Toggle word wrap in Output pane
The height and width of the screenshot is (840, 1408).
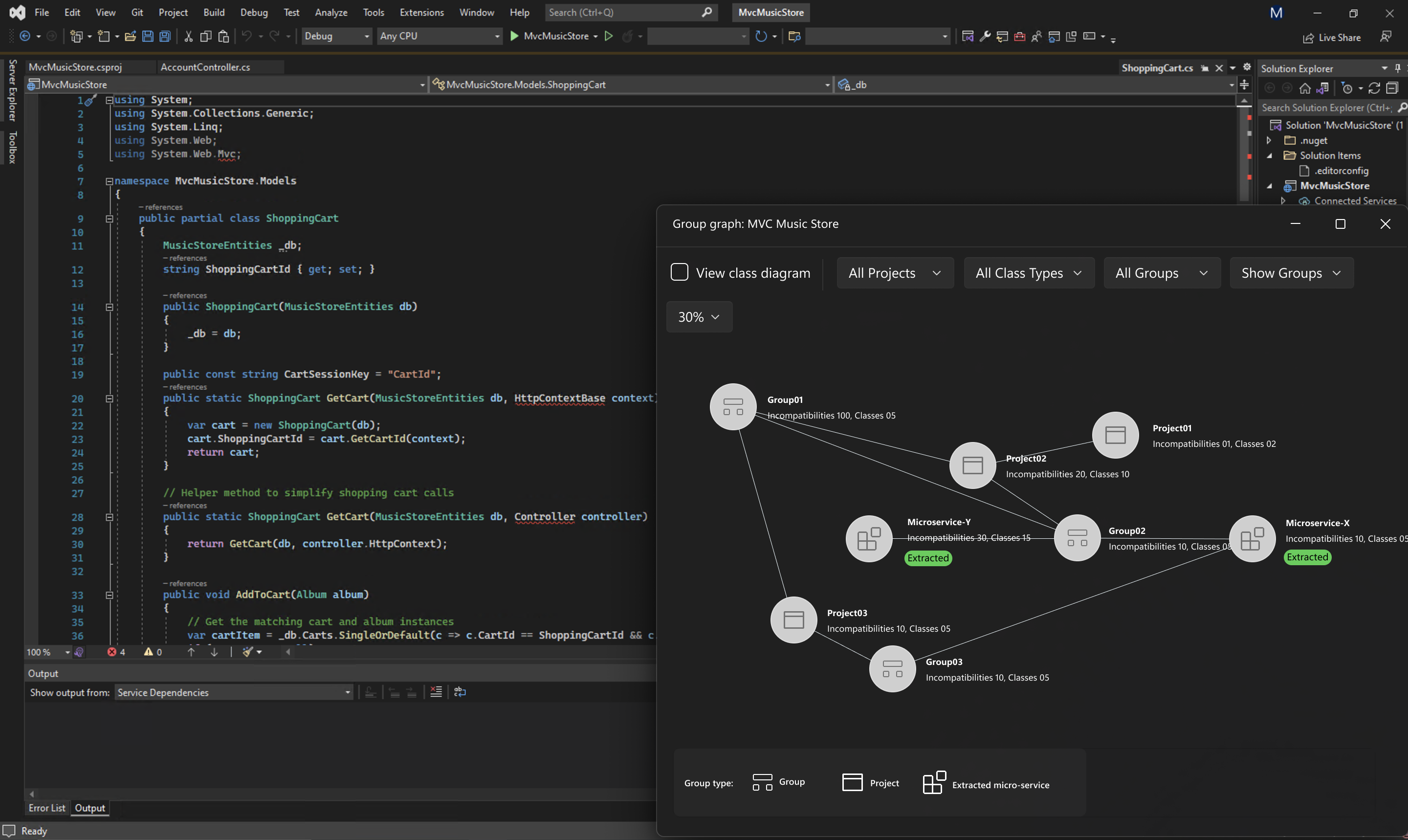(x=460, y=692)
